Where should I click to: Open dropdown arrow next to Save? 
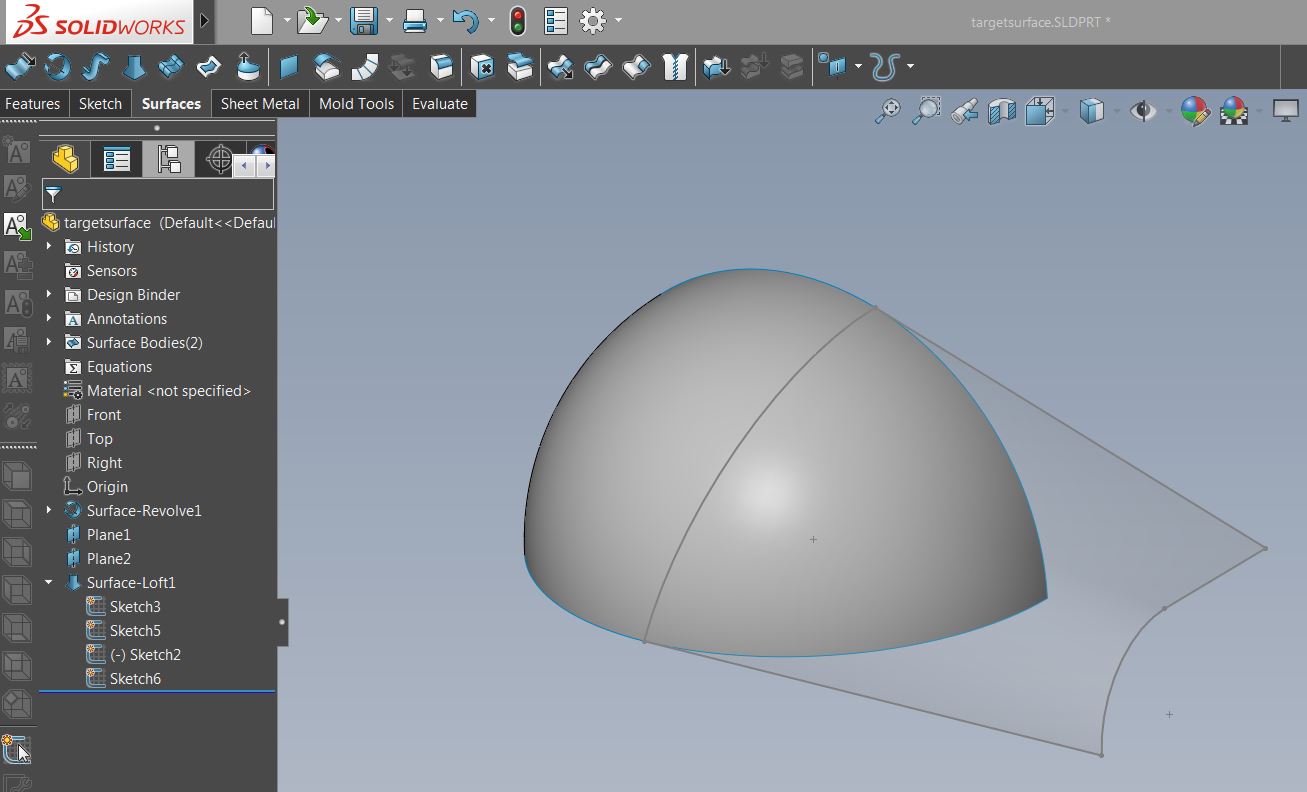coord(389,20)
